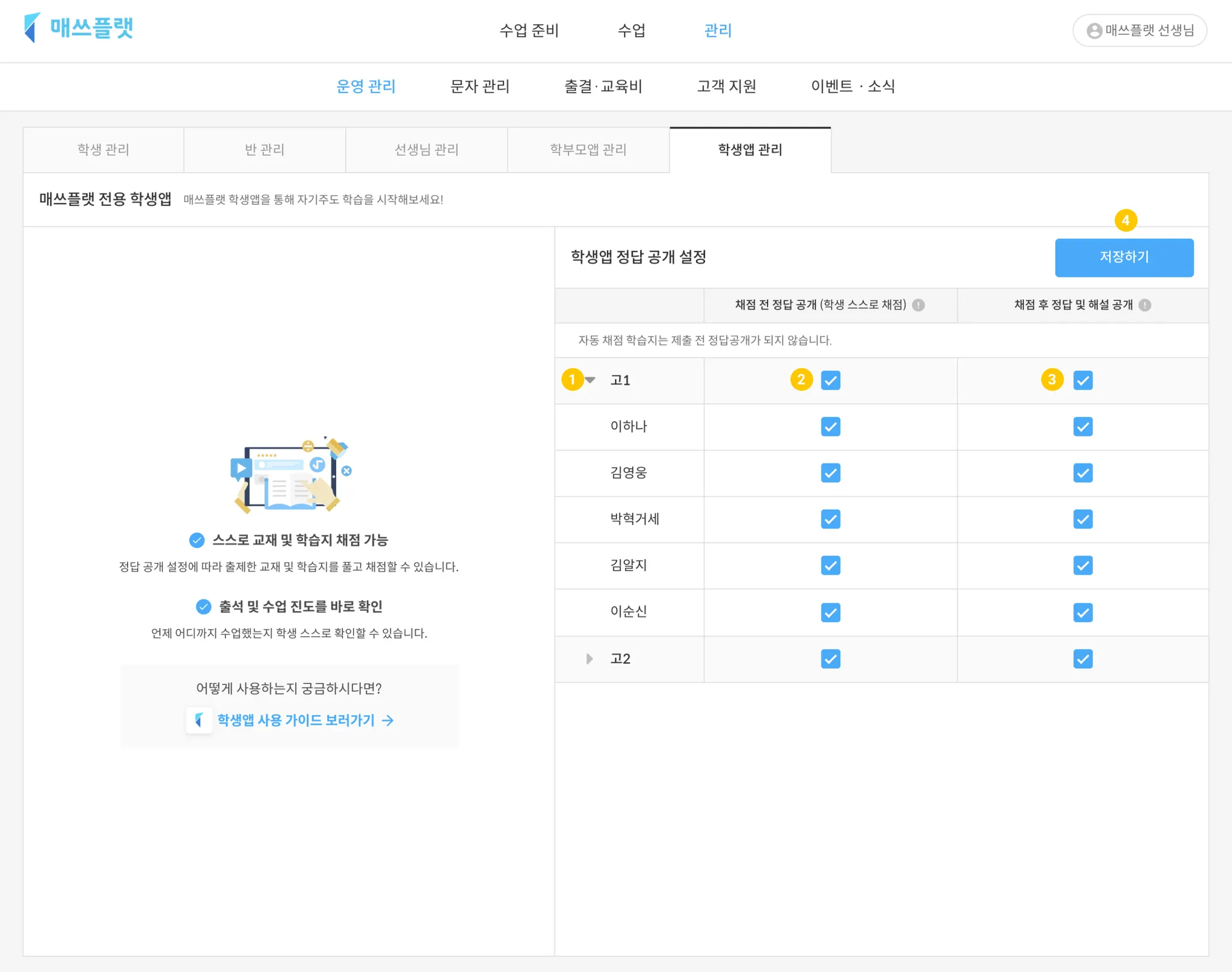This screenshot has height=972, width=1232.
Task: Switch to the 학생 관리 tab
Action: point(103,150)
